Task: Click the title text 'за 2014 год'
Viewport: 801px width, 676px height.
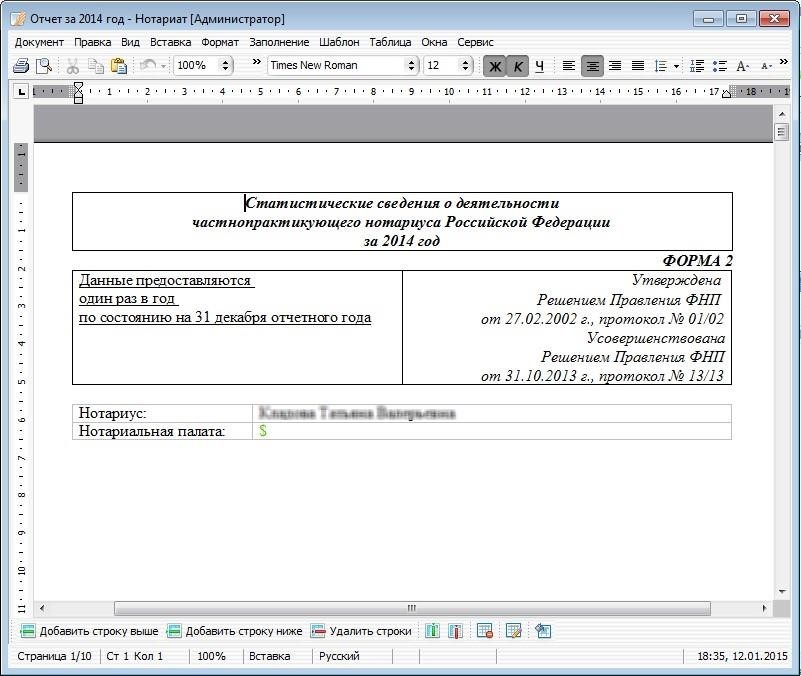Action: tap(402, 241)
